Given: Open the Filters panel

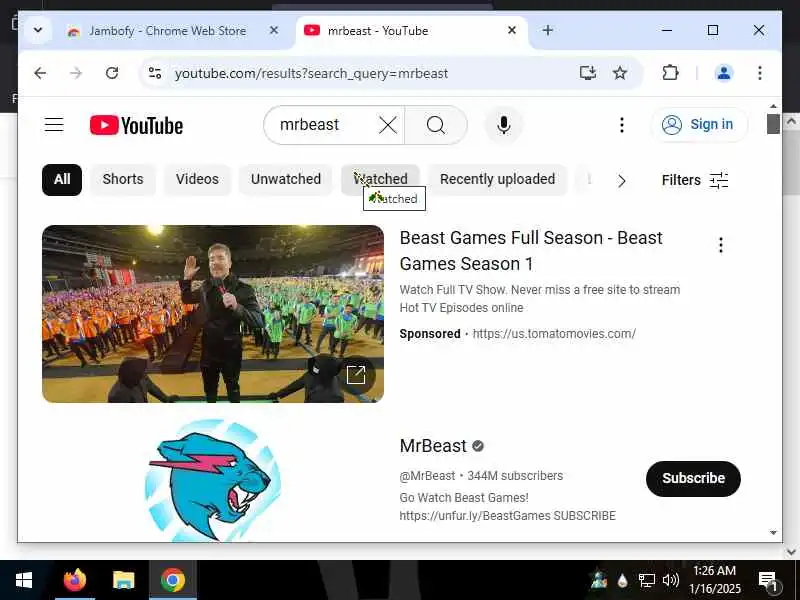Looking at the screenshot, I should point(695,180).
